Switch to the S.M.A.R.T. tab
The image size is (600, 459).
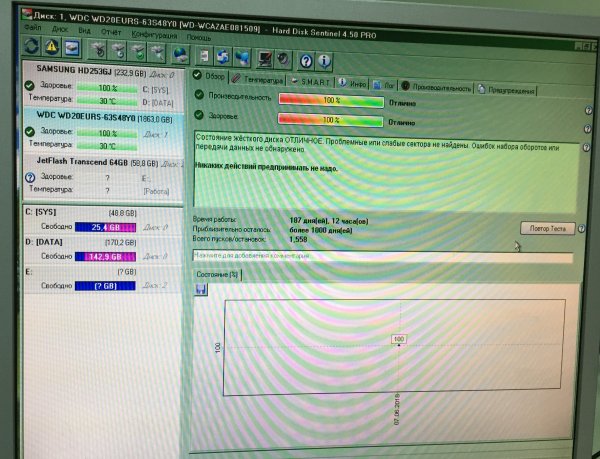pos(315,80)
